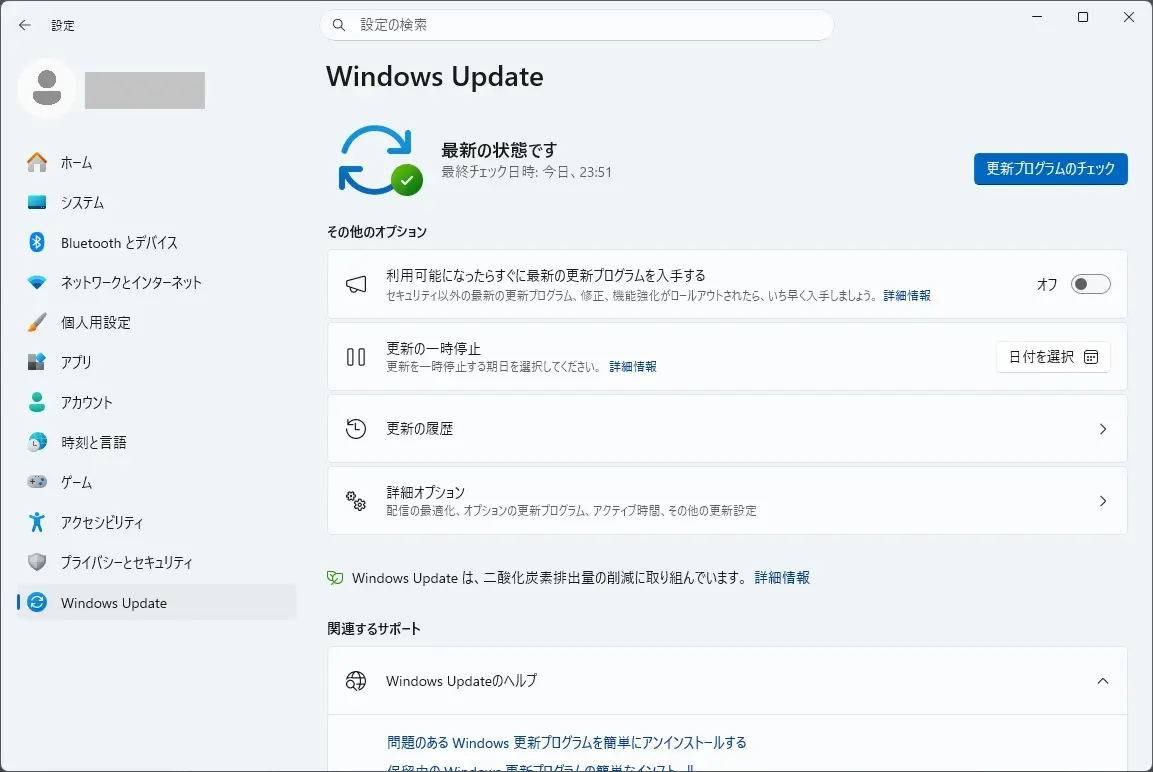Open アプリ settings page
Image resolution: width=1153 pixels, height=772 pixels.
[157, 362]
